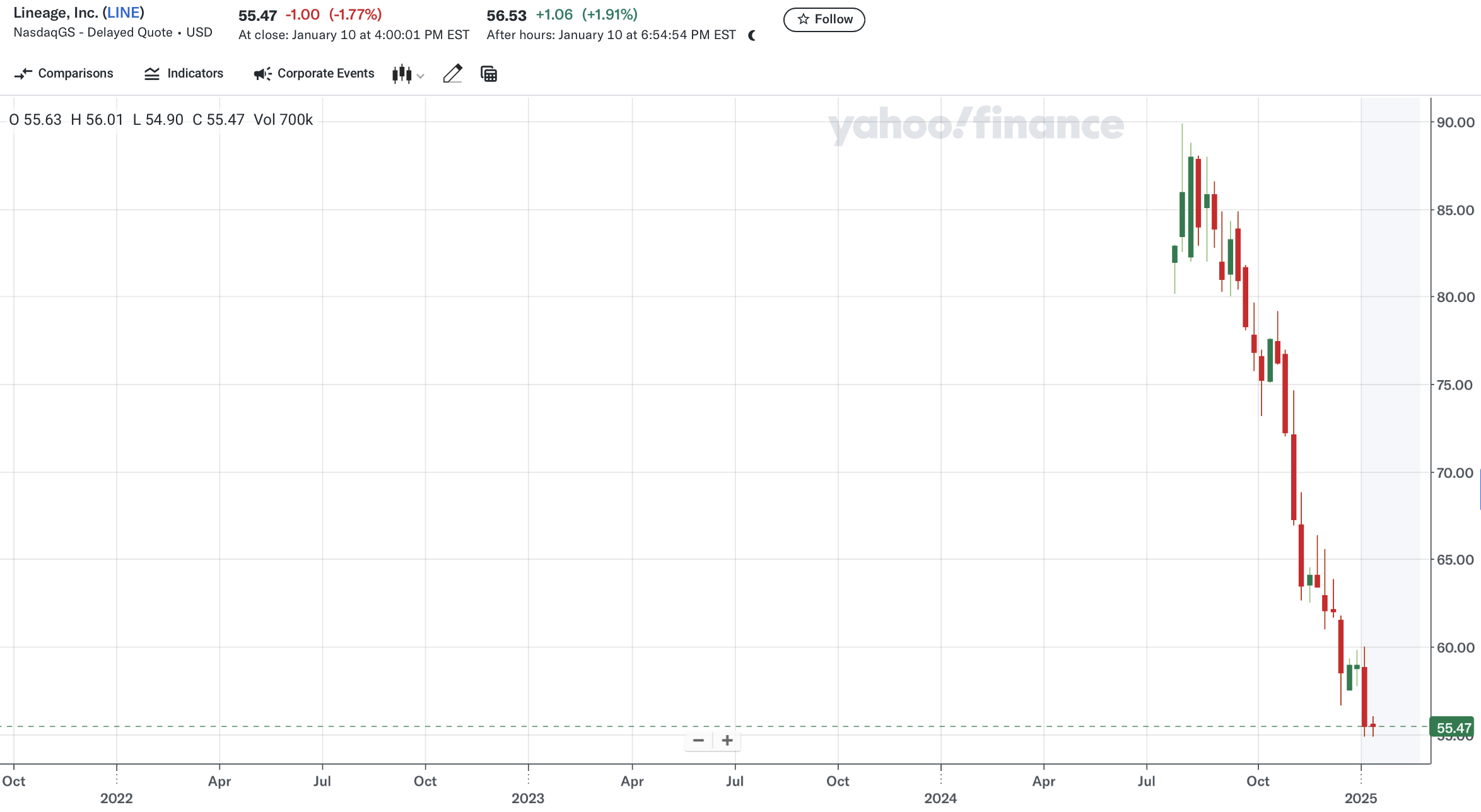
Task: Click the candlestick chart type icon
Action: (x=402, y=74)
